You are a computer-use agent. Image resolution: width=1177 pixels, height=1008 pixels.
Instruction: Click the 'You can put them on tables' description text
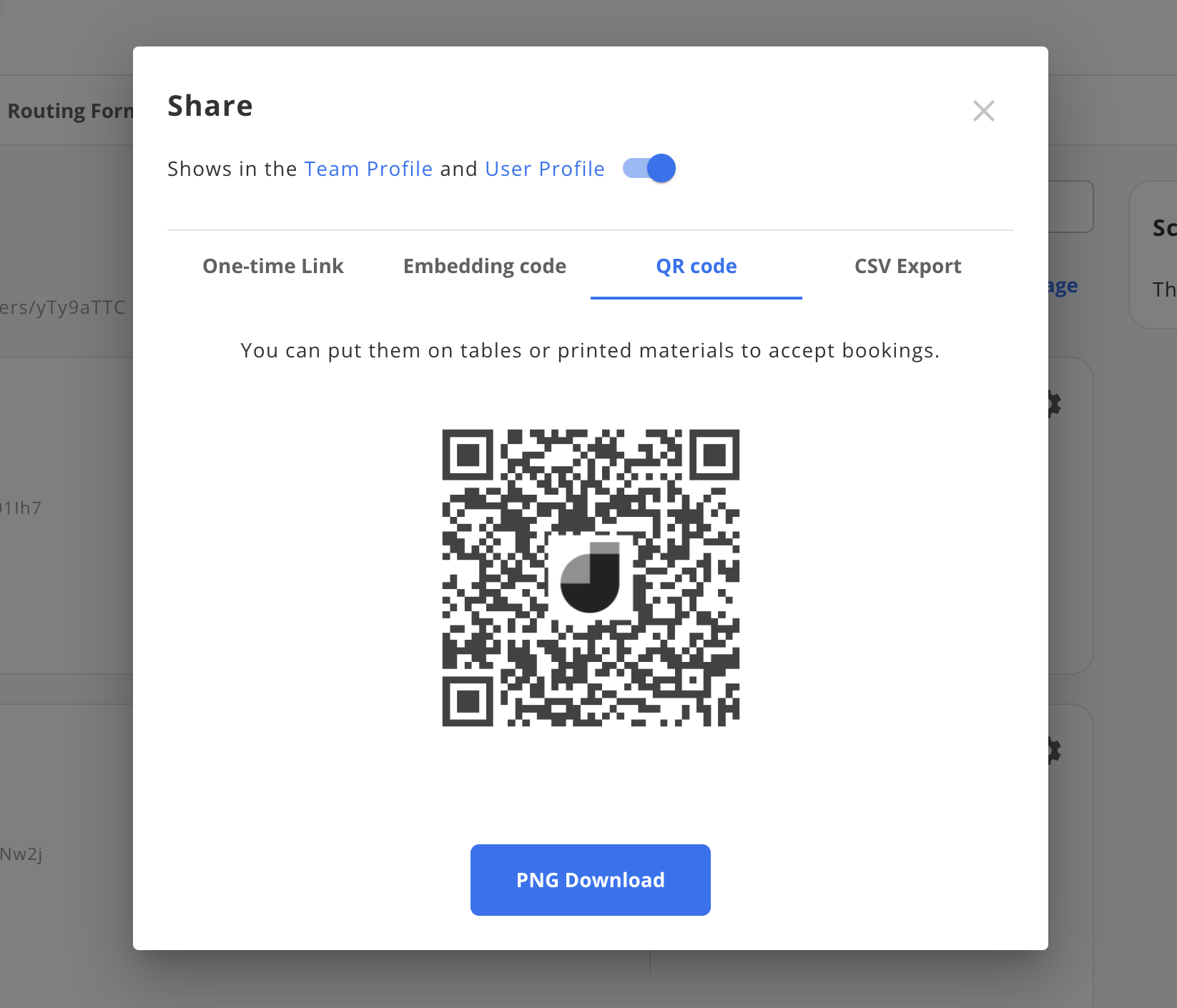click(x=590, y=350)
